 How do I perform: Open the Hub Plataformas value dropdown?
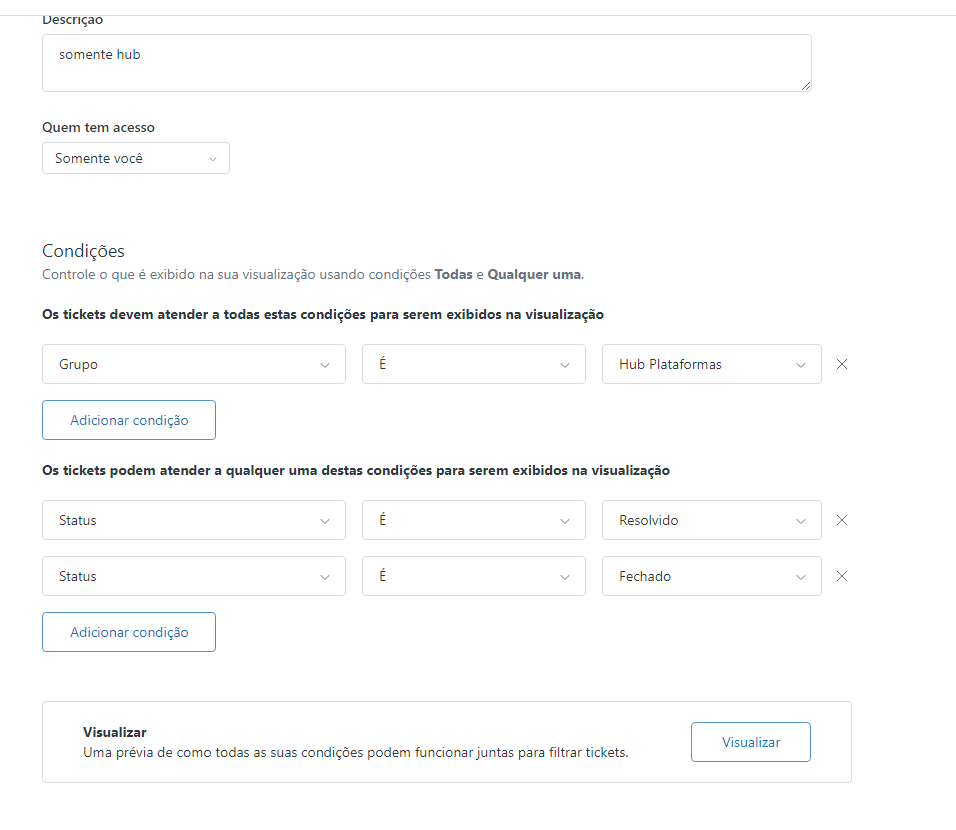(x=711, y=364)
